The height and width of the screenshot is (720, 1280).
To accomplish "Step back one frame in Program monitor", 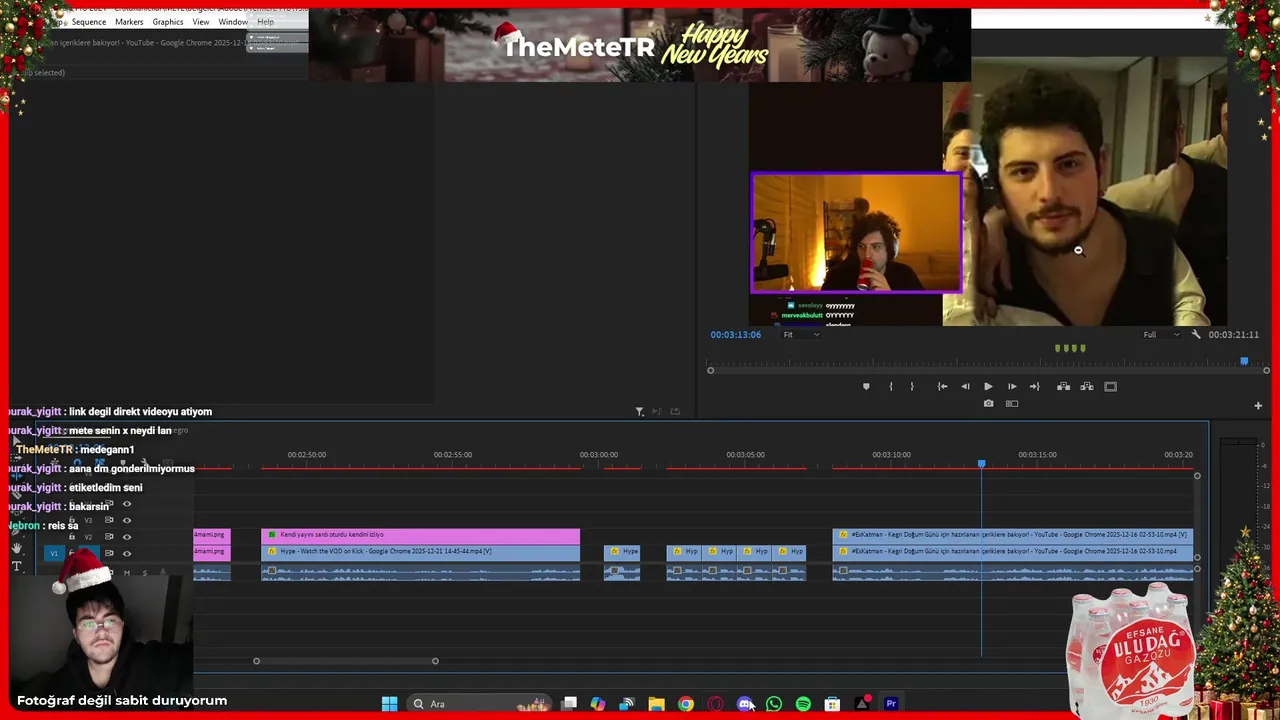I will (x=965, y=387).
